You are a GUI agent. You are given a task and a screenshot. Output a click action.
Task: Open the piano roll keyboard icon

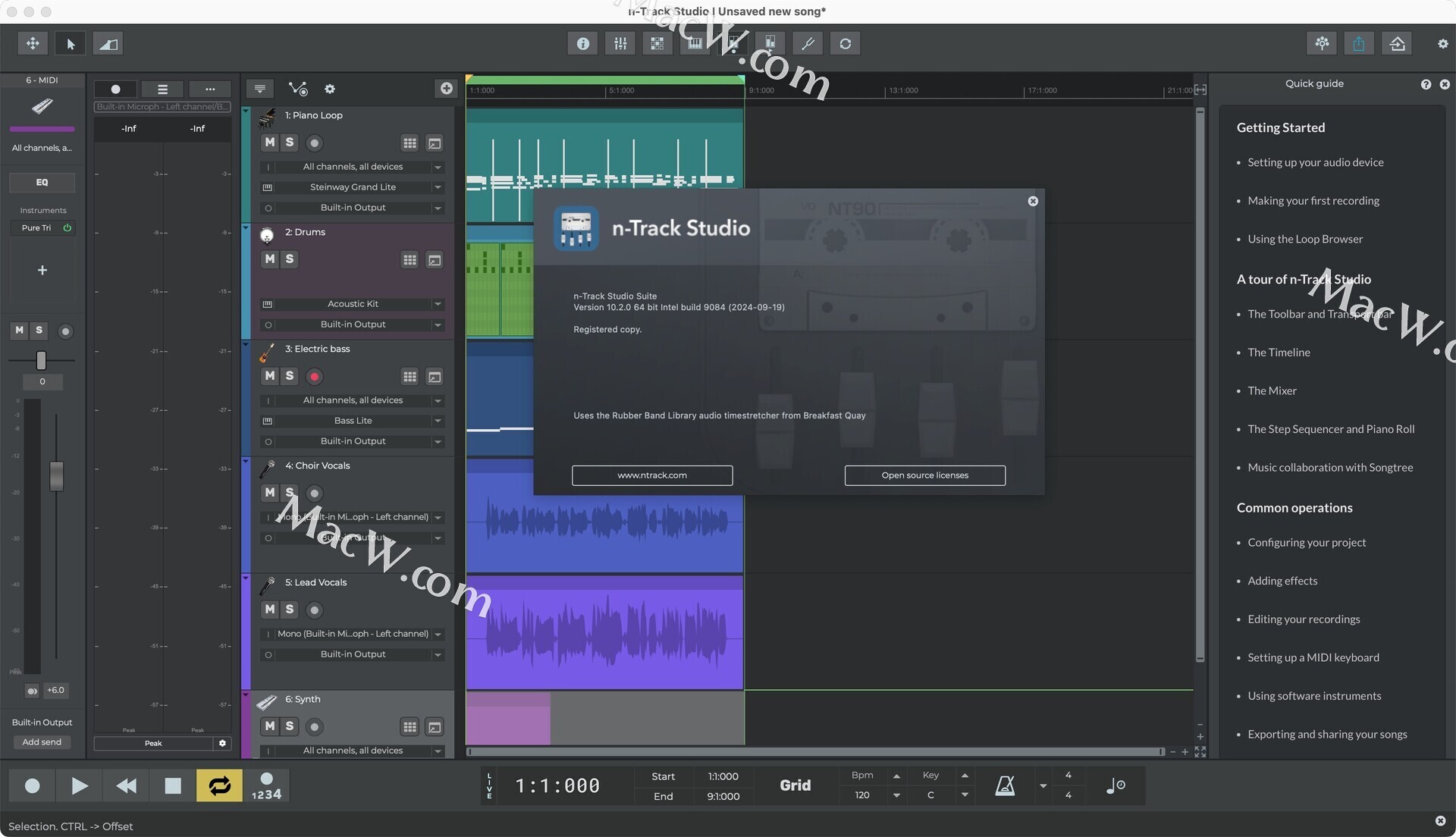[695, 43]
